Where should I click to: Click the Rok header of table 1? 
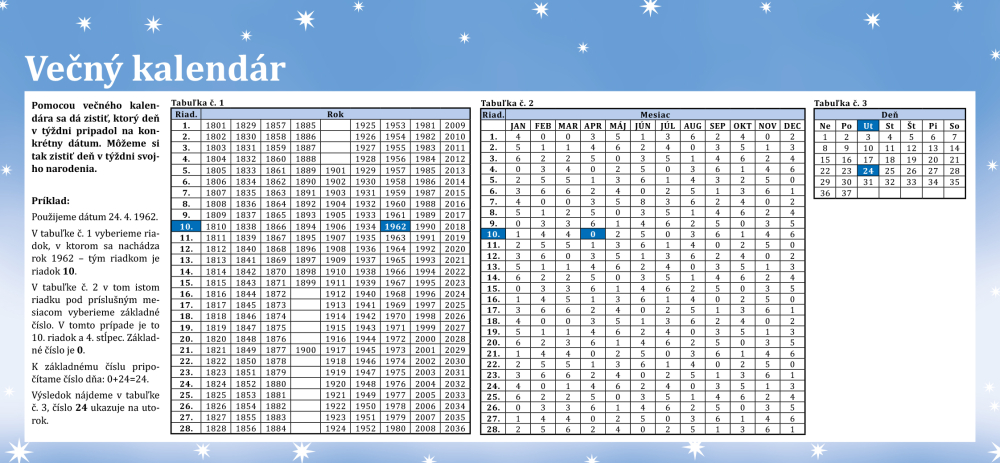click(x=335, y=114)
